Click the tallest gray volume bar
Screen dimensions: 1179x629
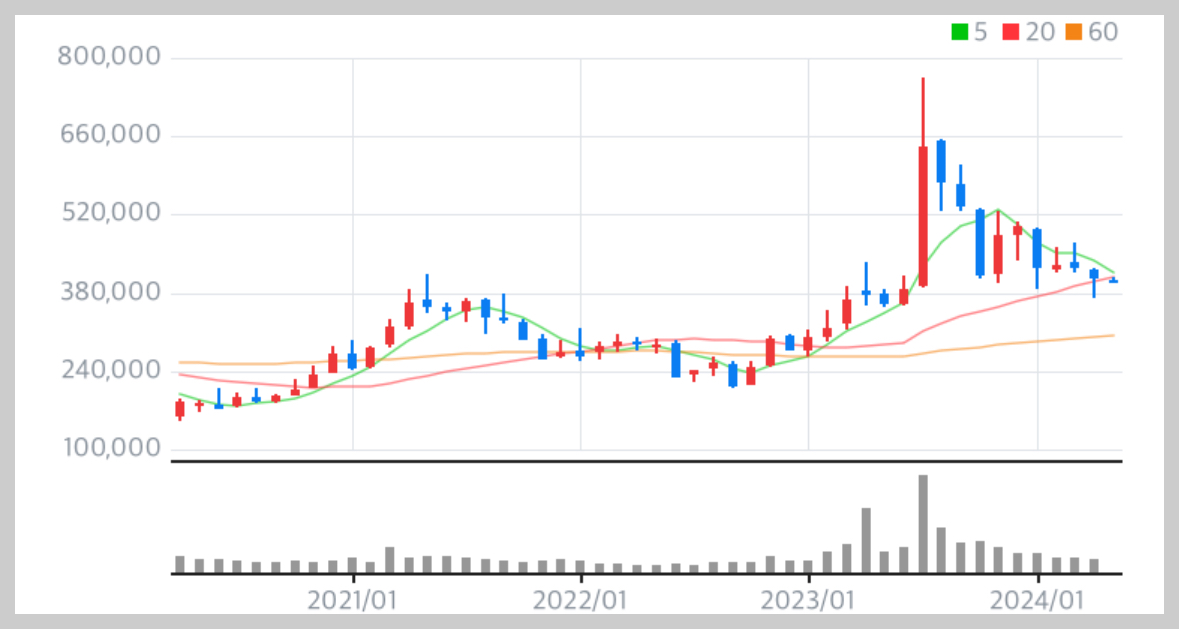[x=923, y=524]
